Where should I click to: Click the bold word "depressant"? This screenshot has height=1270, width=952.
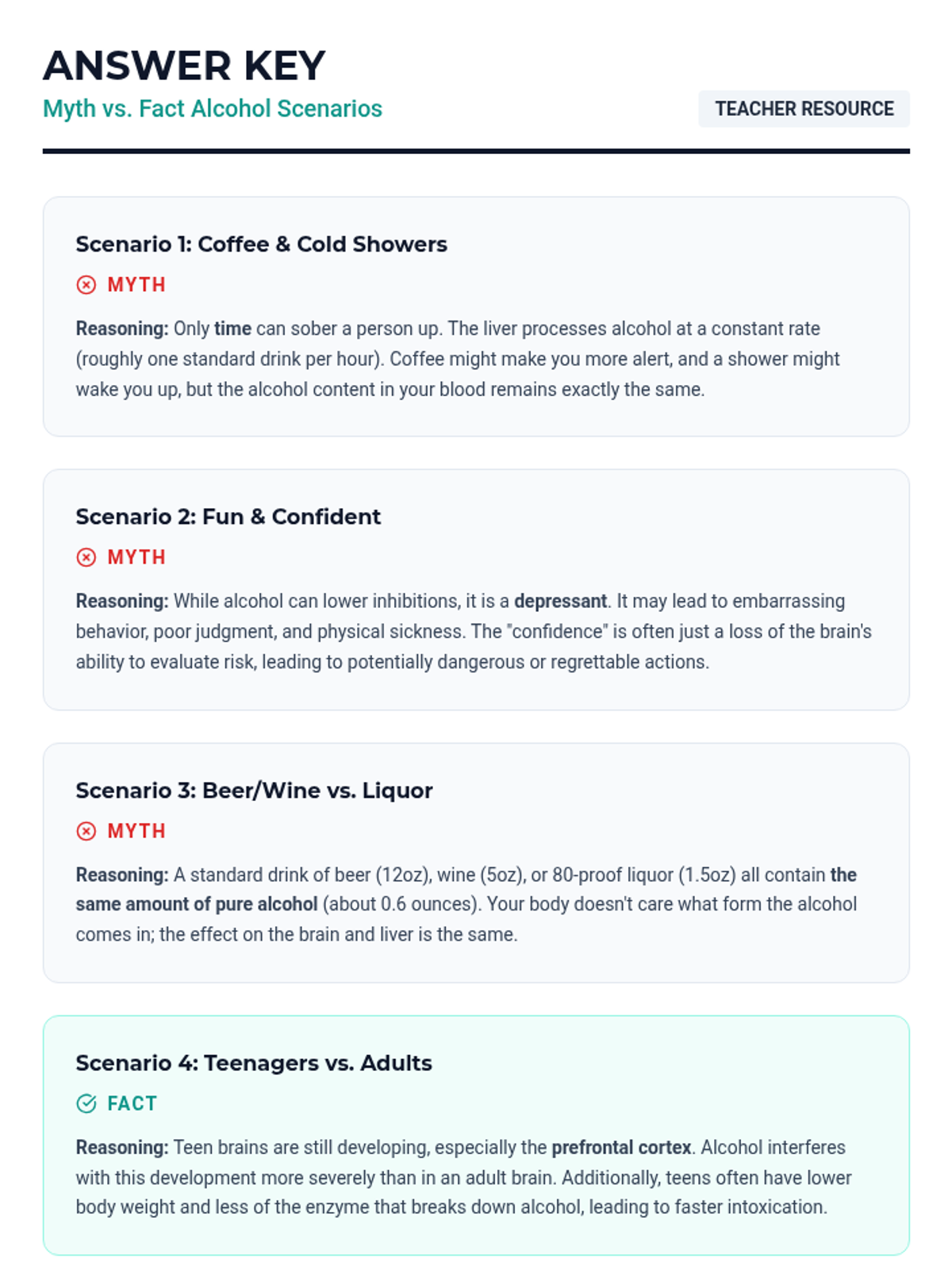click(560, 601)
